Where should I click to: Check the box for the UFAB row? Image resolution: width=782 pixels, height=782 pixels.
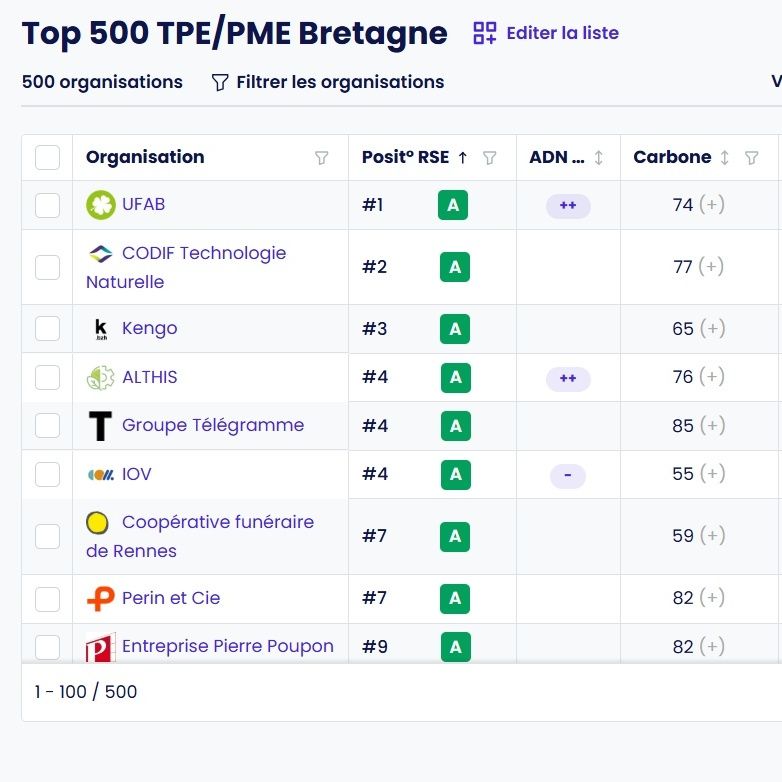tap(47, 205)
